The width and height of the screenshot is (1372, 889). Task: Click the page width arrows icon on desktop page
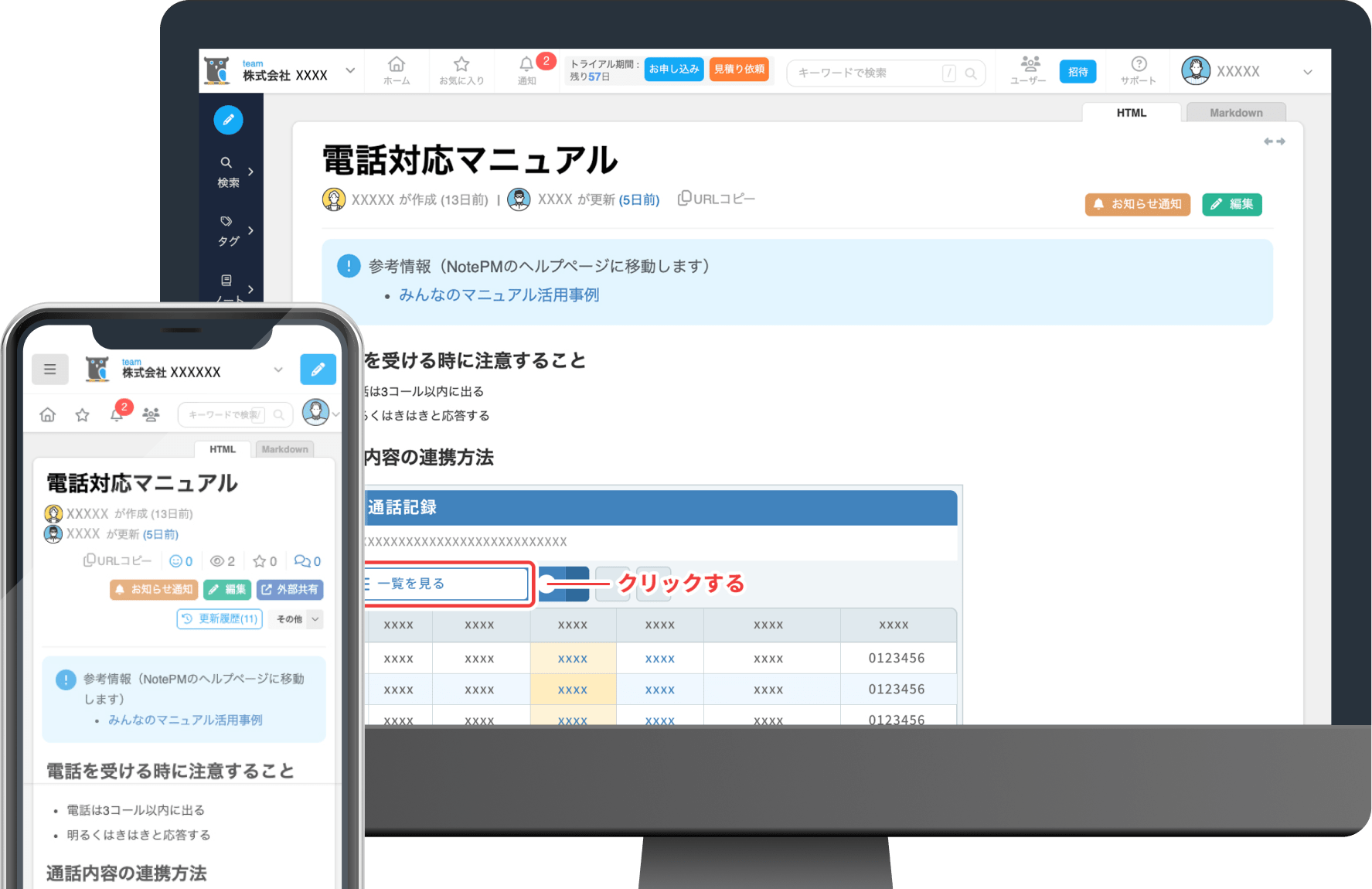pyautogui.click(x=1274, y=141)
